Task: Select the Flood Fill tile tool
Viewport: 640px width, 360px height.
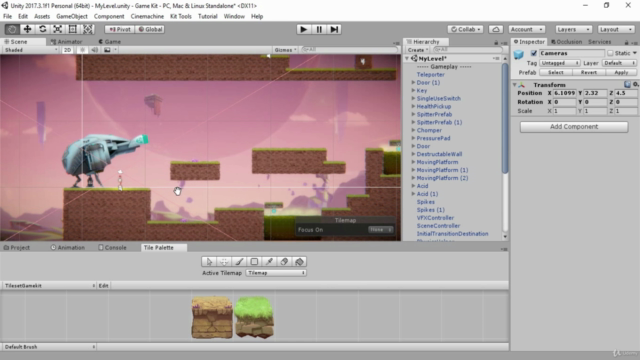Action: [x=300, y=262]
